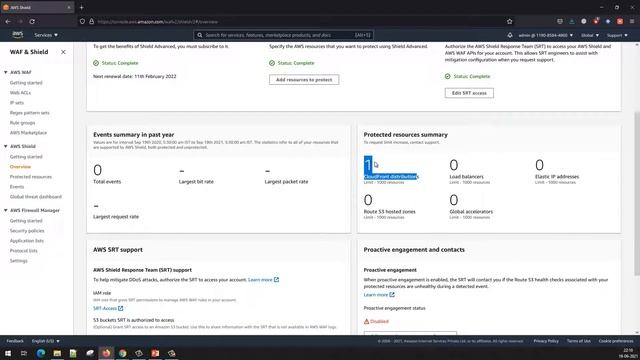The height and width of the screenshot is (360, 640).
Task: Select the AWS Shield browser tab
Action: click(37, 7)
